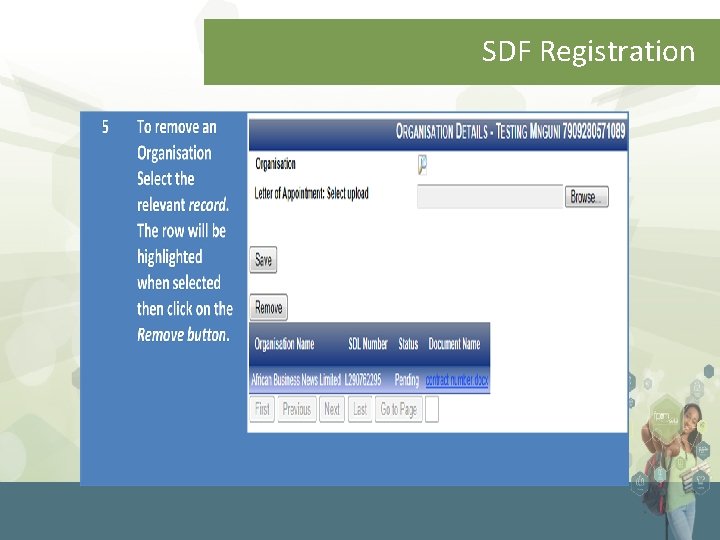Viewport: 720px width, 540px height.
Task: Click the Remove button
Action: (269, 307)
